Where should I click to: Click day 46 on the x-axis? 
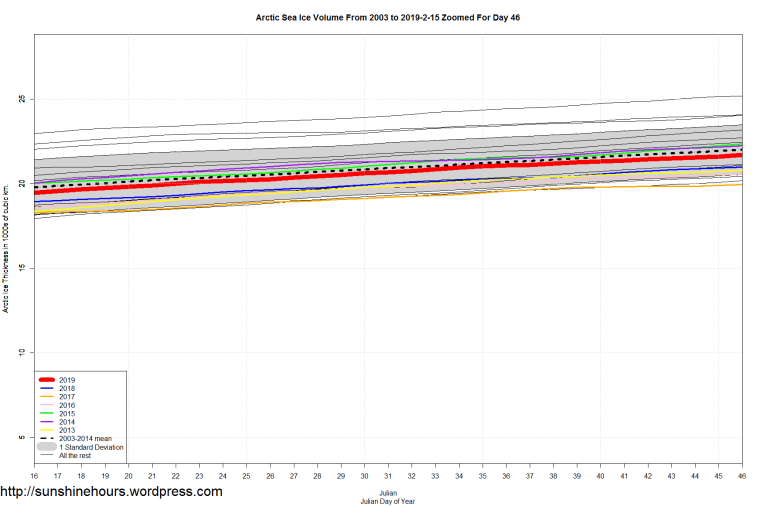[x=741, y=476]
